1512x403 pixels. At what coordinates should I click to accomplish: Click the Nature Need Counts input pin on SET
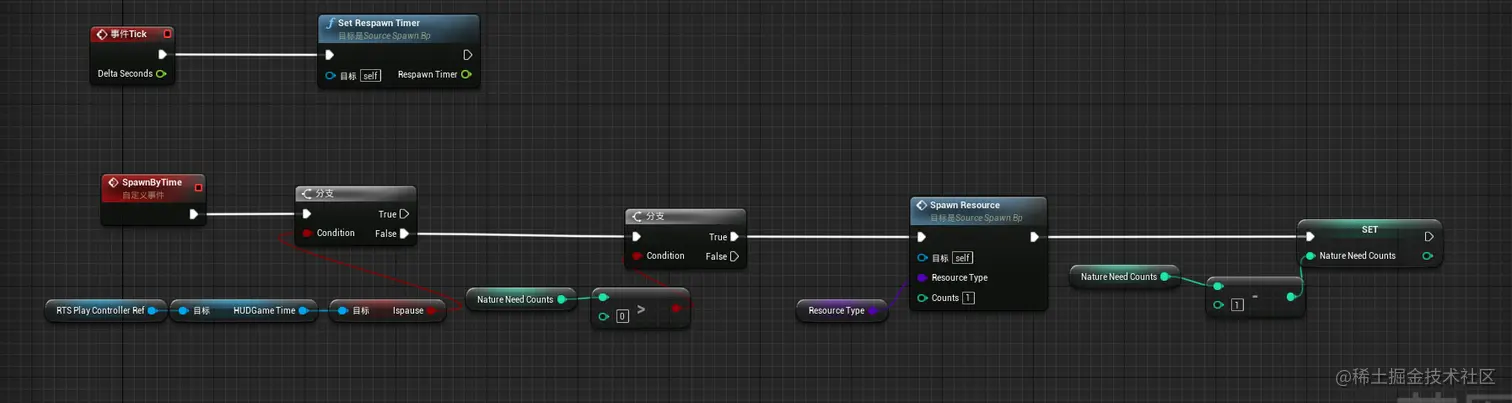[x=1309, y=256]
